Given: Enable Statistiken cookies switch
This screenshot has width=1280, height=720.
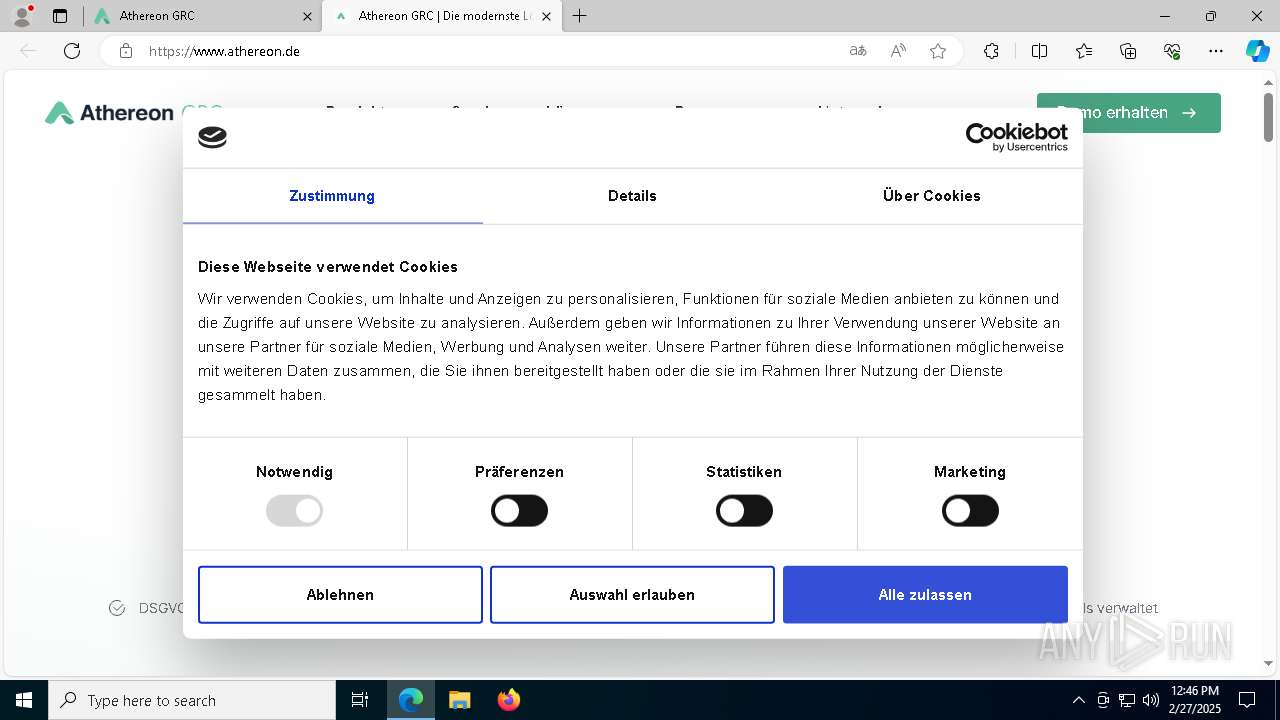Looking at the screenshot, I should click(744, 511).
